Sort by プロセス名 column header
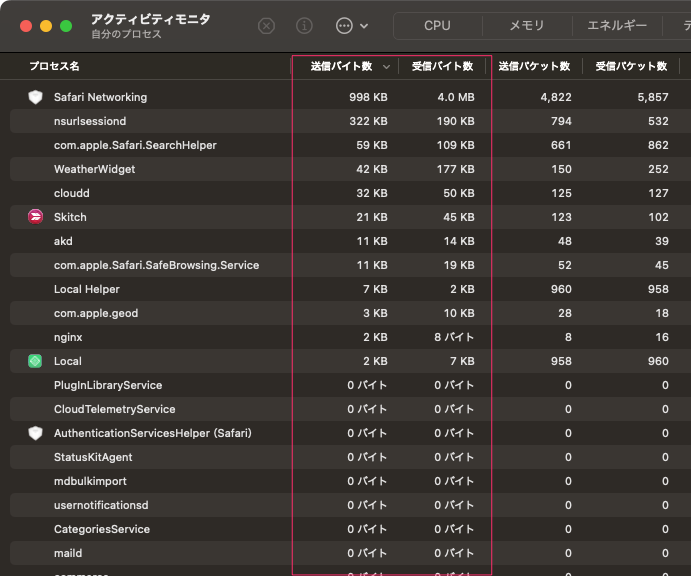The image size is (691, 576). [x=54, y=66]
